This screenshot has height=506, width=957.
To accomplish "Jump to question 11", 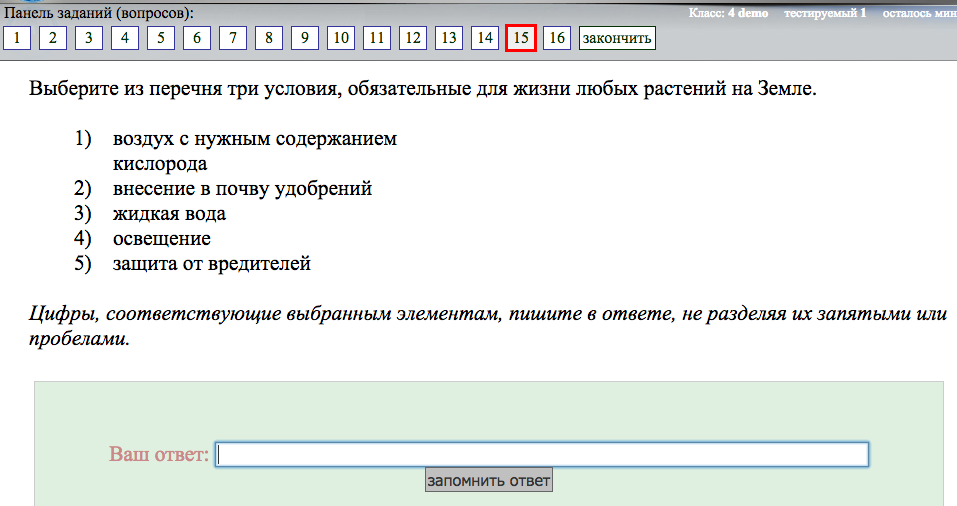I will point(377,38).
